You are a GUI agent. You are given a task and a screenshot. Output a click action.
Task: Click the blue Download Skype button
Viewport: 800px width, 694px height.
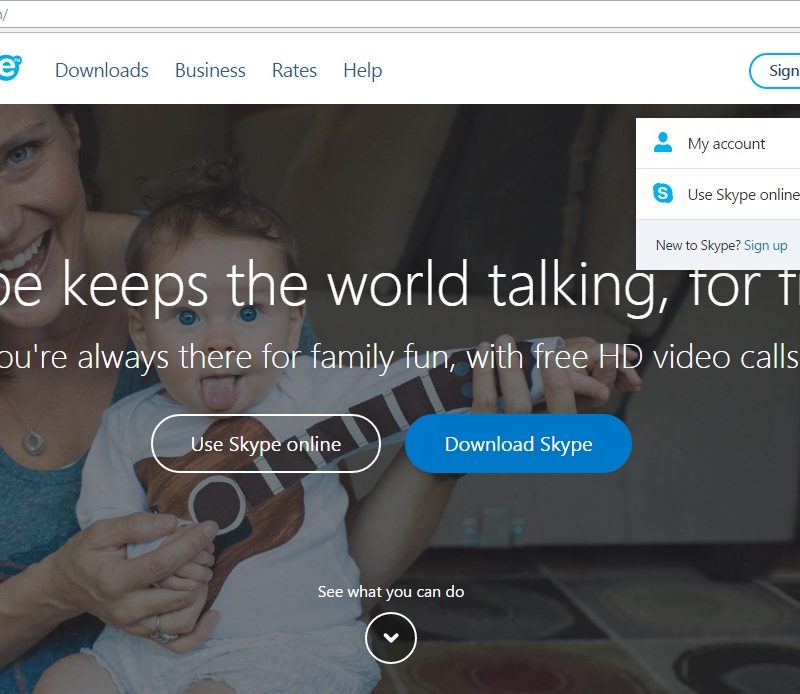pyautogui.click(x=518, y=444)
